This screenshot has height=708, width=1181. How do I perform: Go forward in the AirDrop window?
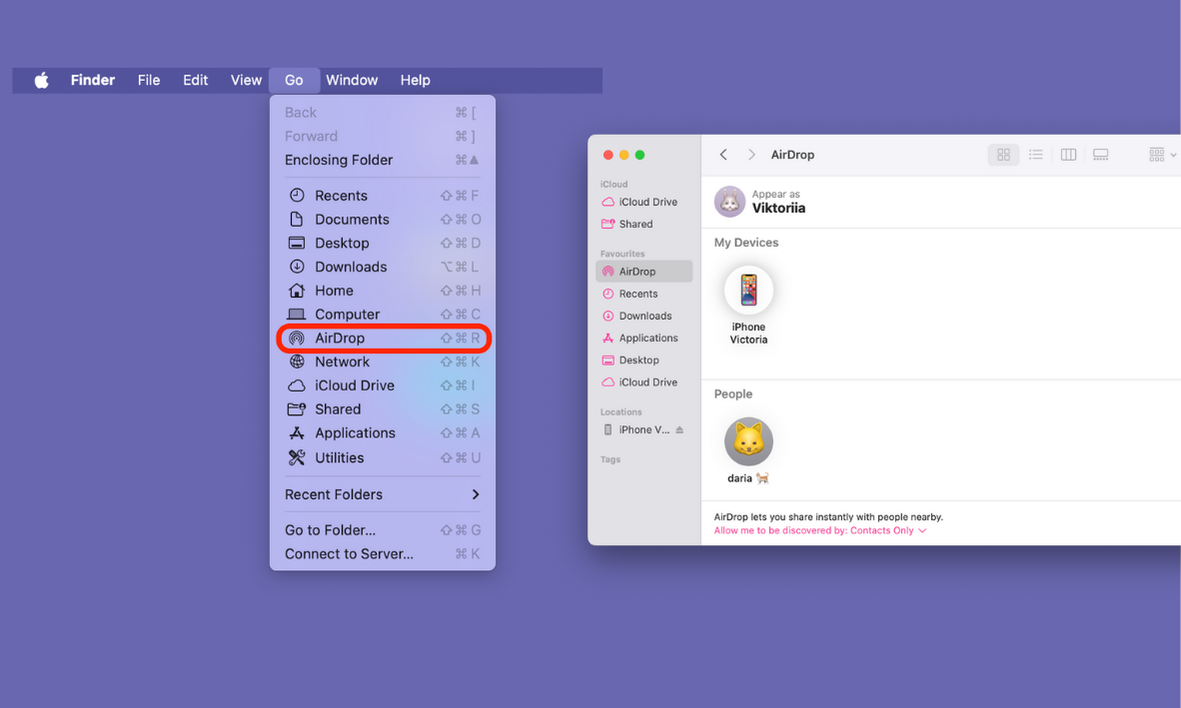click(x=751, y=154)
